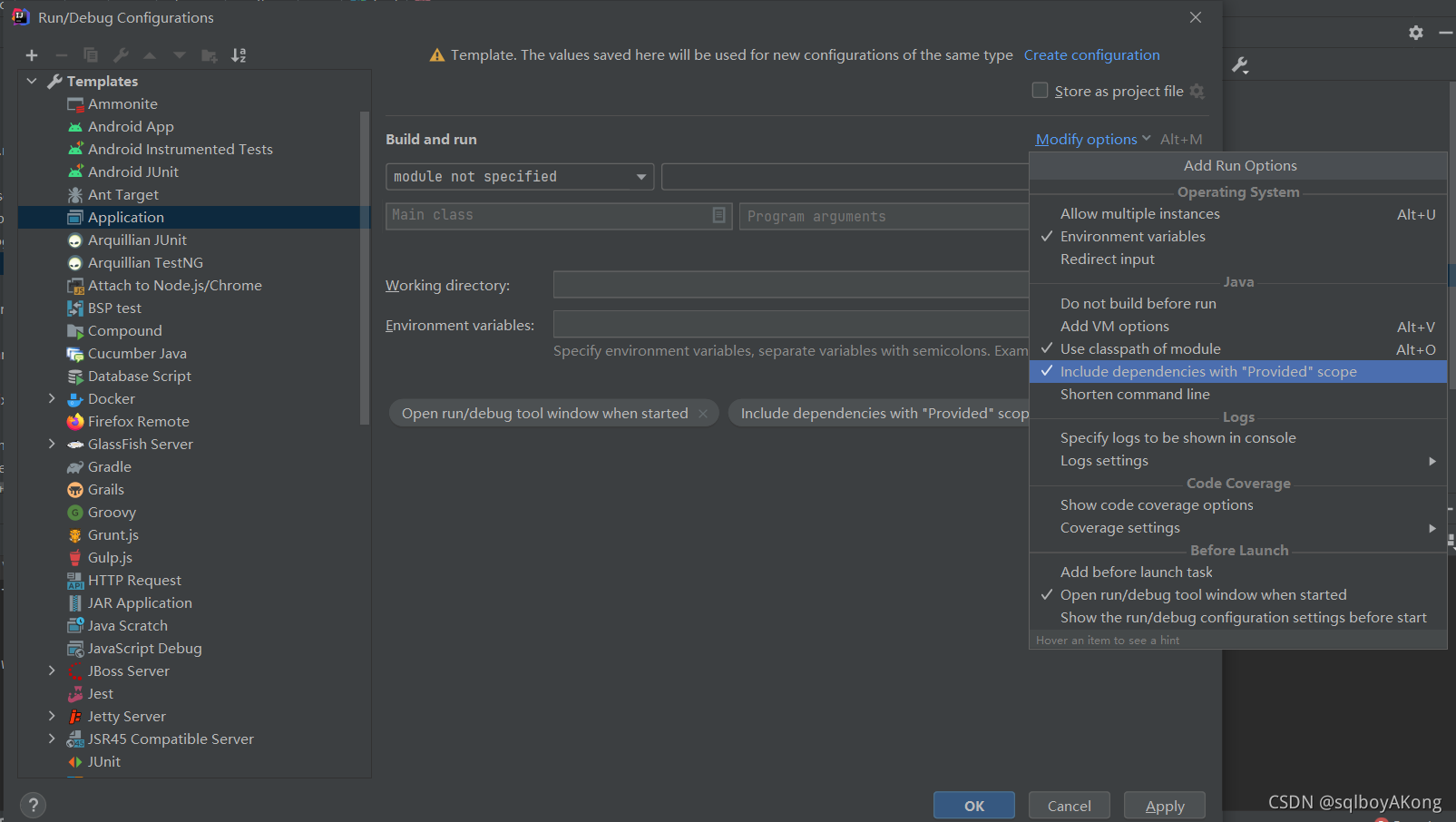The height and width of the screenshot is (822, 1456).
Task: Expand the Jetty Server node
Action: [52, 716]
